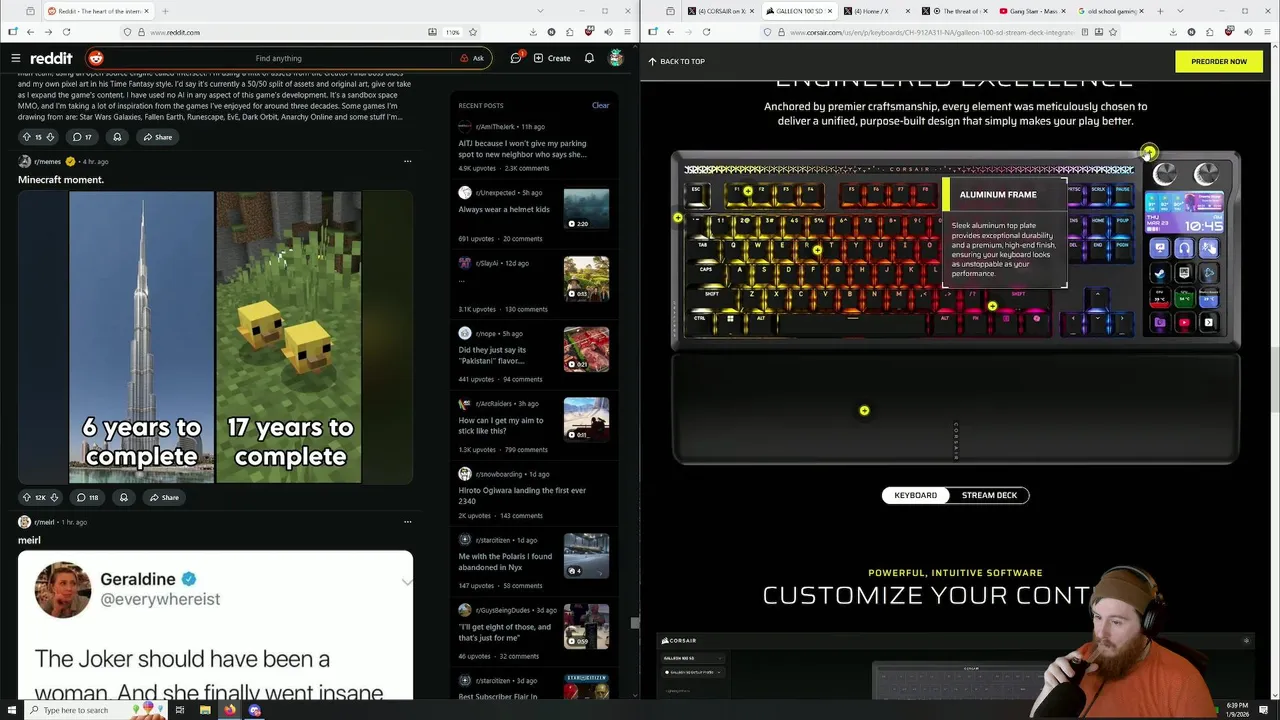Image resolution: width=1280 pixels, height=720 pixels.
Task: Open the 17 comments on first post
Action: coord(82,137)
